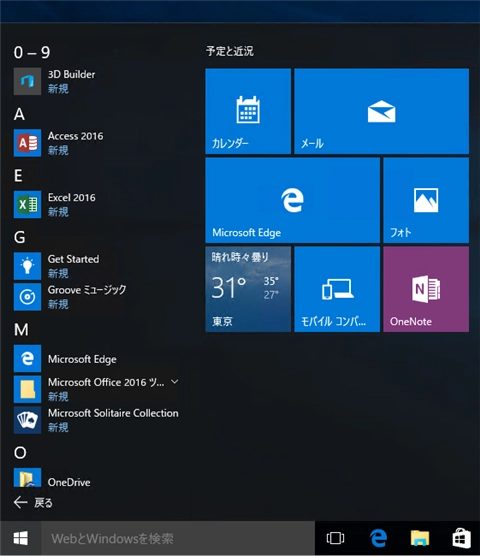
Task: Open the OneDrive app icon
Action: [27, 478]
